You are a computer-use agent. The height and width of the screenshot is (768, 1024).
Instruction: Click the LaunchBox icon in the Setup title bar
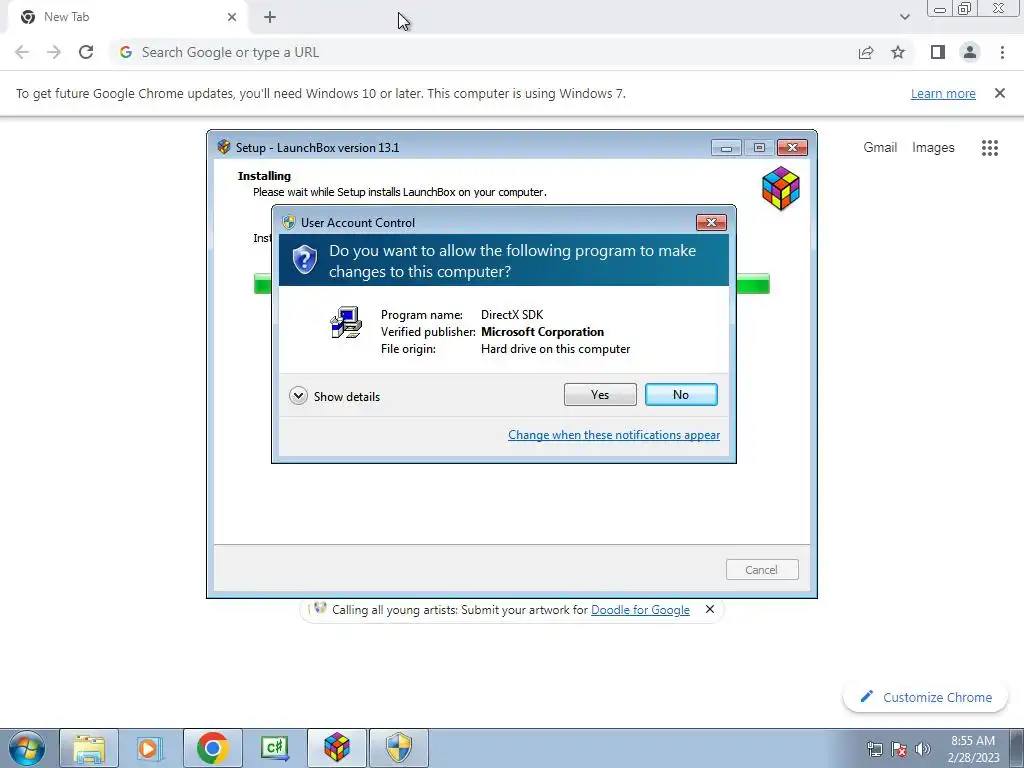click(224, 147)
